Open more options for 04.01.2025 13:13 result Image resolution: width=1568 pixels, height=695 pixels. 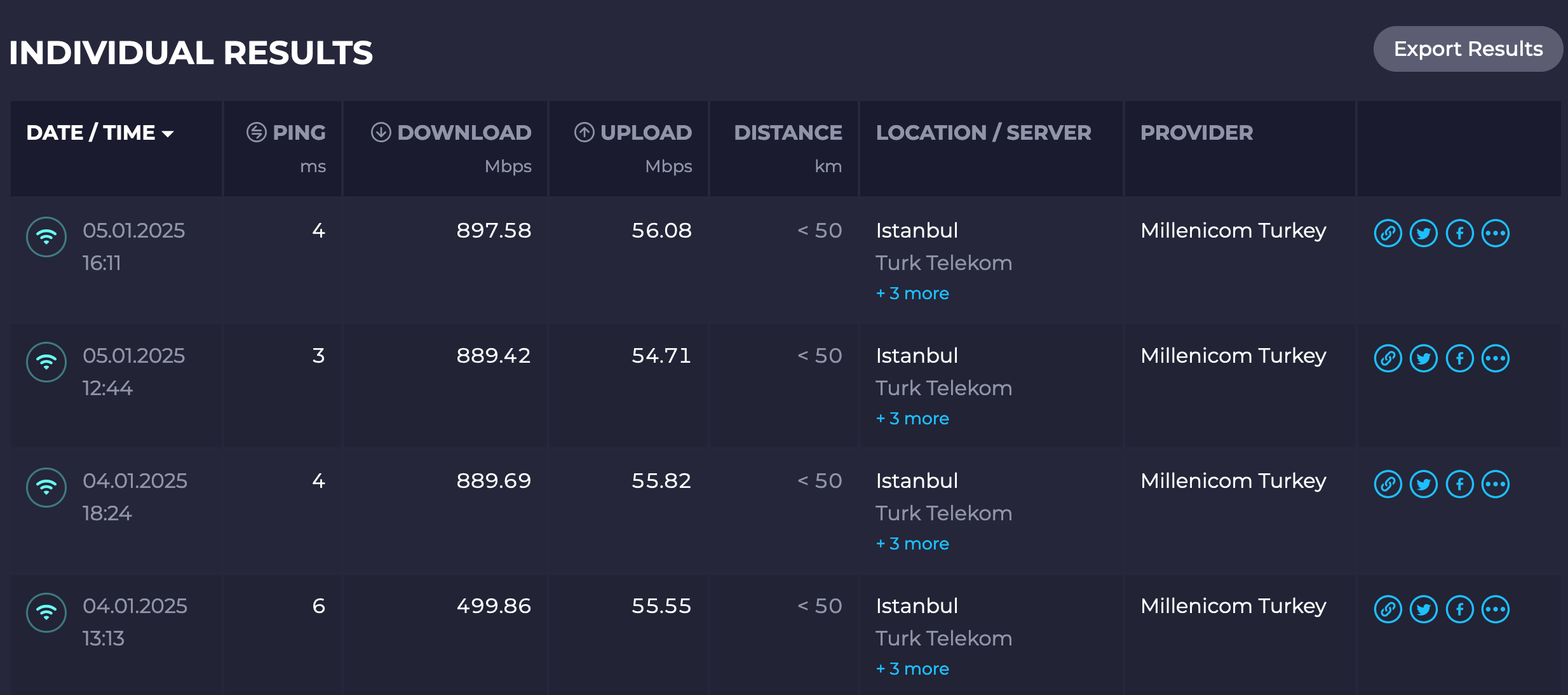1496,609
